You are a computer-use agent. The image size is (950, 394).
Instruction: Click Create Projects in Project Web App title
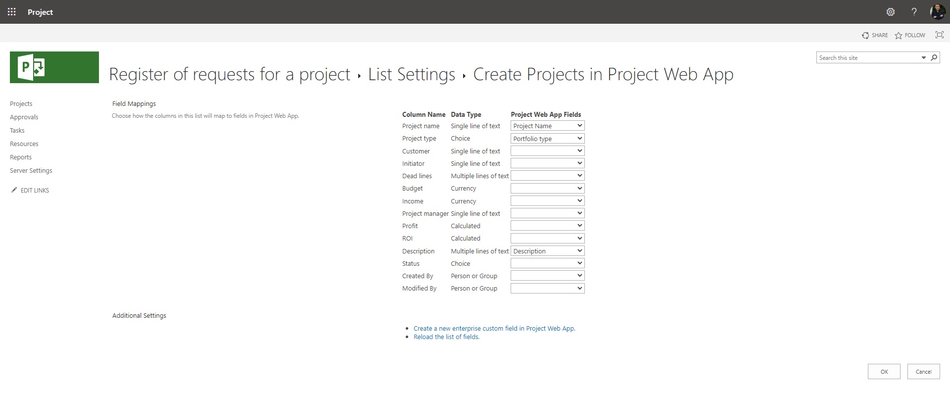[603, 75]
